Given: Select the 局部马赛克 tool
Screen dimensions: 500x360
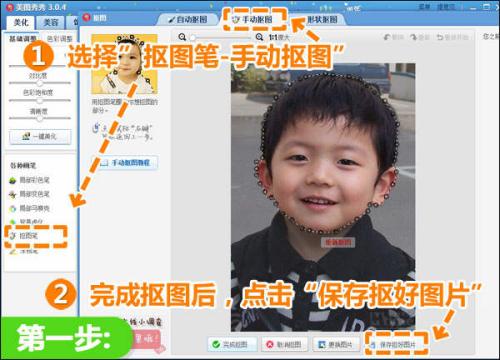Looking at the screenshot, I should [x=29, y=208].
